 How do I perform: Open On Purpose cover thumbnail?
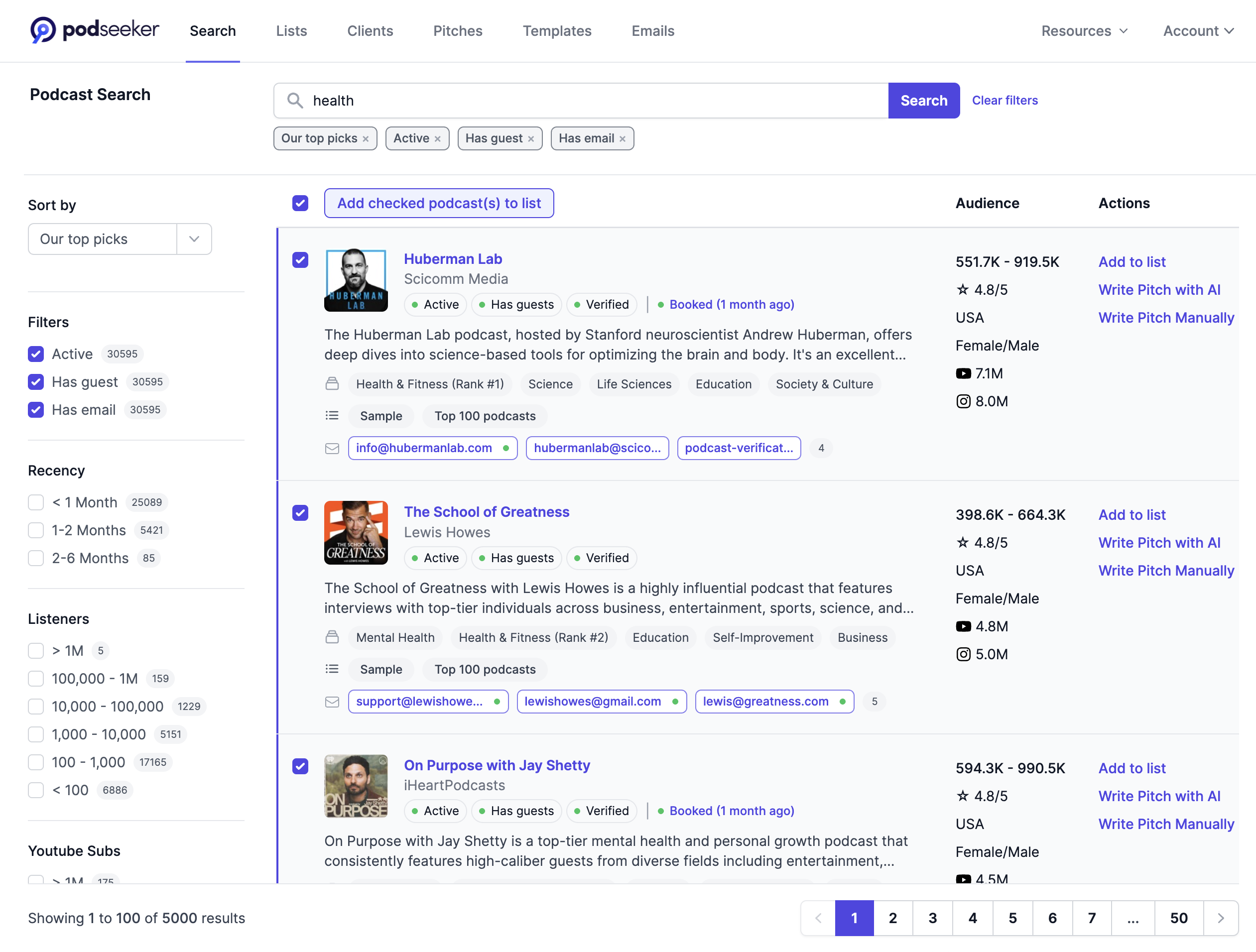point(356,786)
